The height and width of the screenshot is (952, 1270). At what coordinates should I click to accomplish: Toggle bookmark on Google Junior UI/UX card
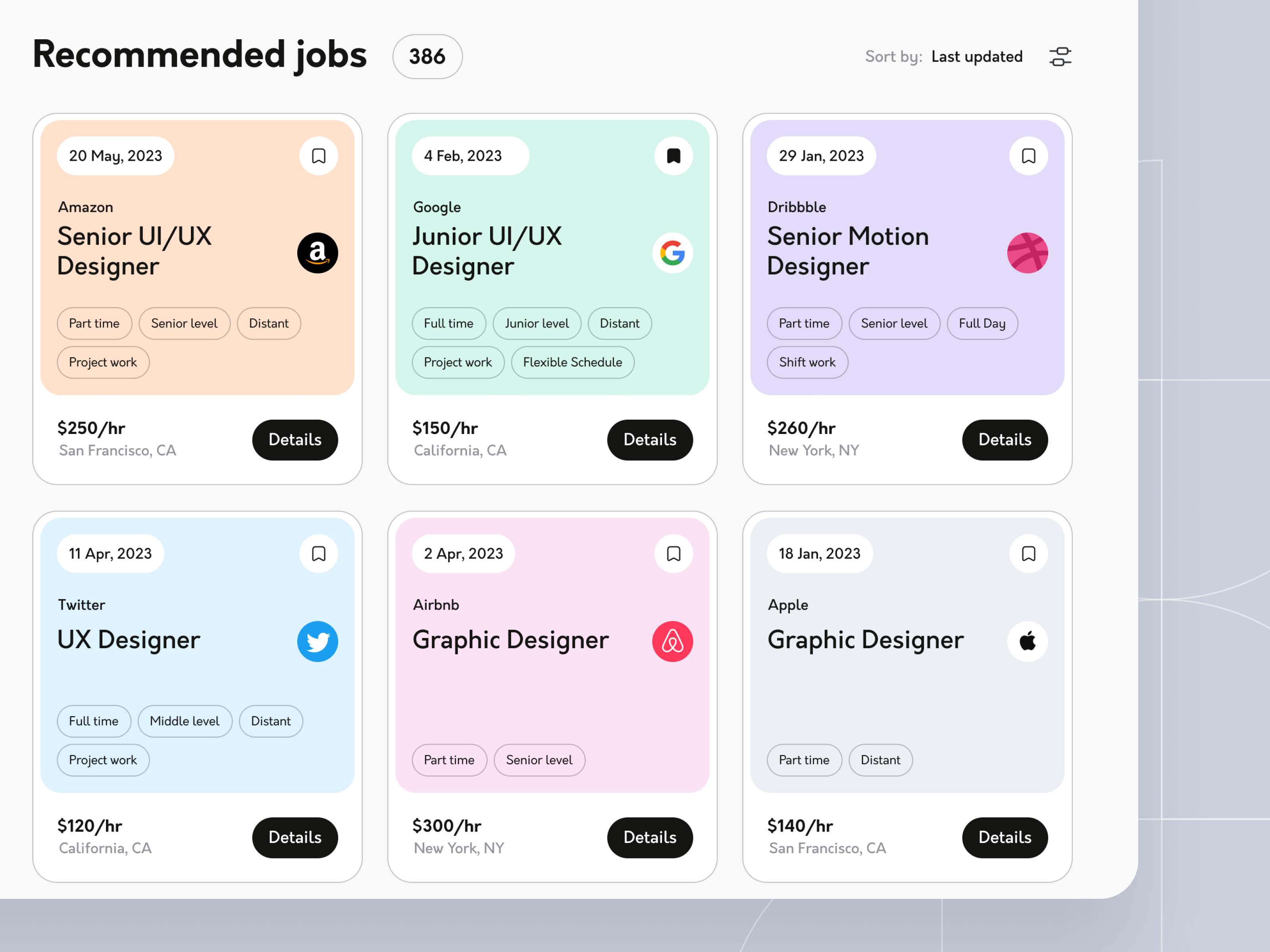point(673,155)
